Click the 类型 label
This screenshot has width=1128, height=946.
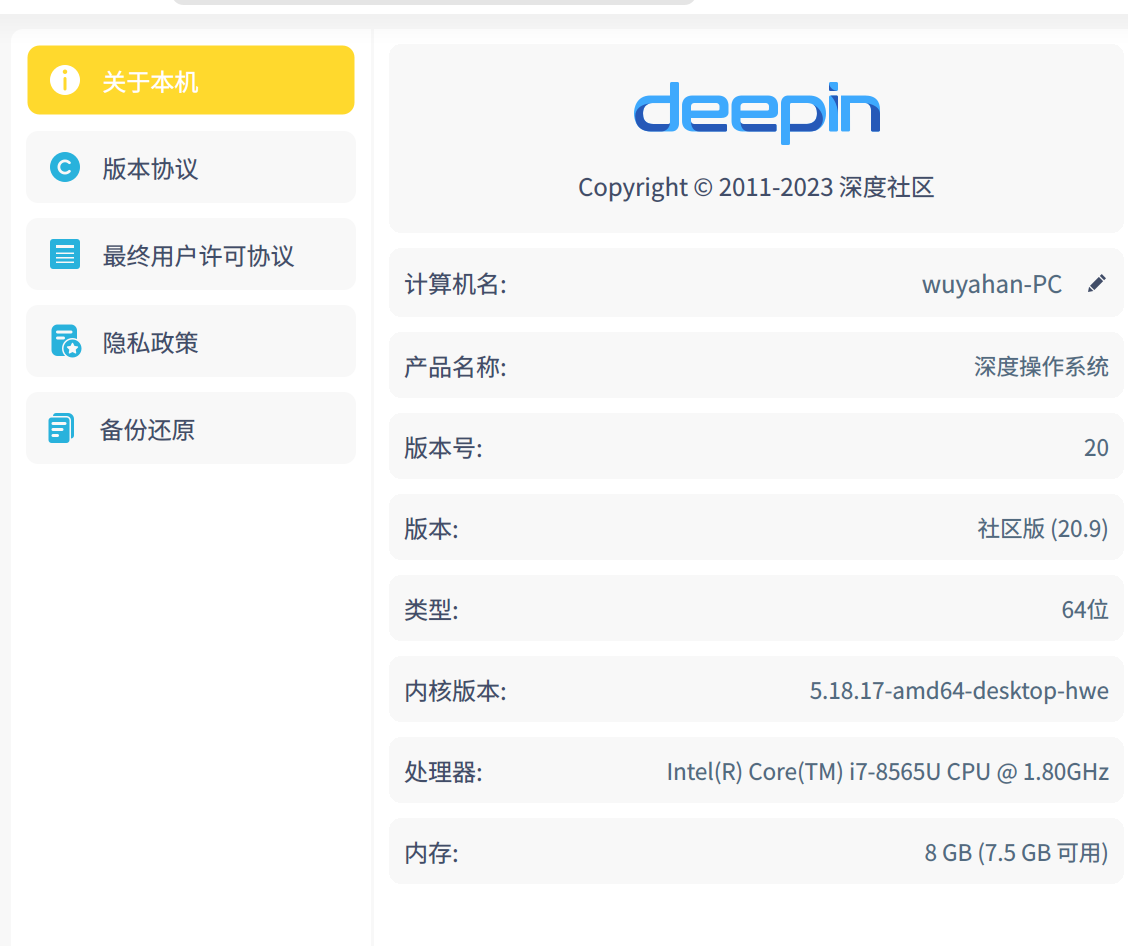pyautogui.click(x=431, y=610)
